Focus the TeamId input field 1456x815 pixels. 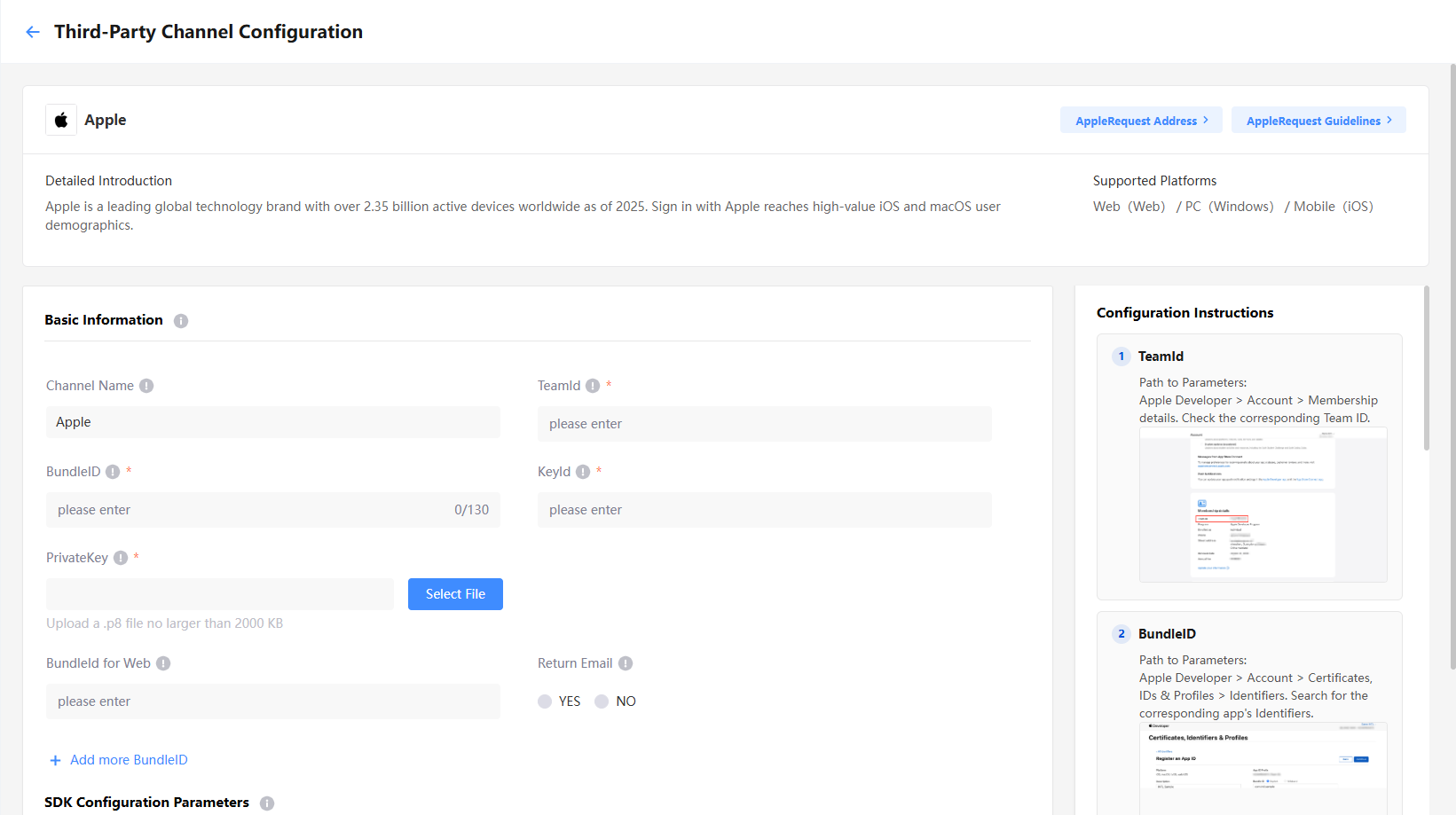(765, 424)
